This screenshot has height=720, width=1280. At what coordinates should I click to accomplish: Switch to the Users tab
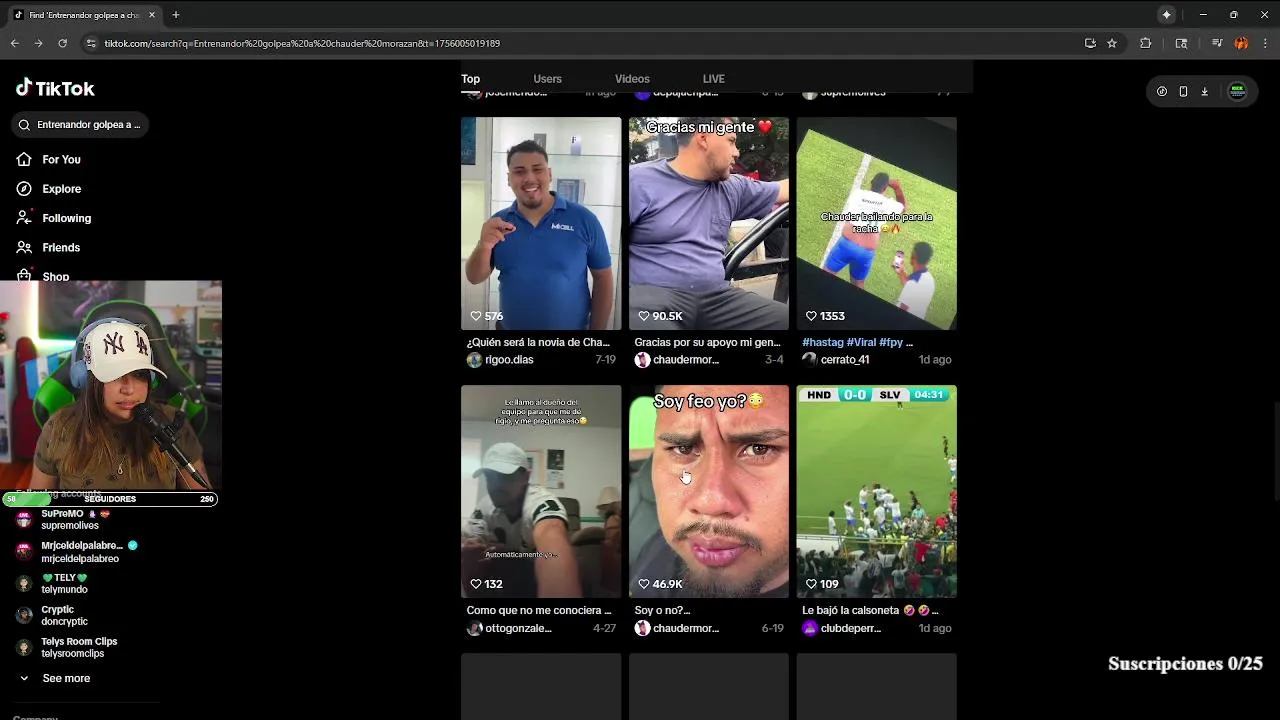coord(547,79)
